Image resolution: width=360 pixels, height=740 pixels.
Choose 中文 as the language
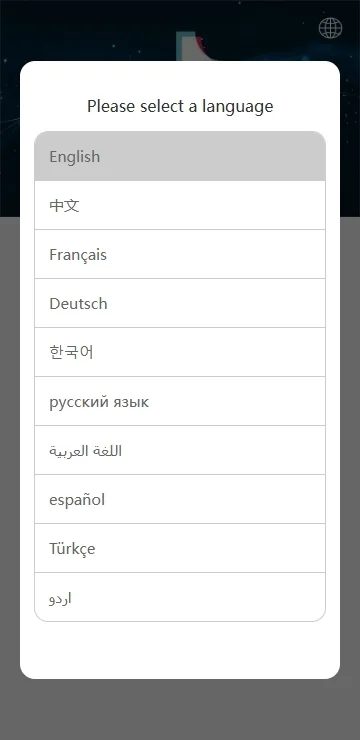coord(180,205)
